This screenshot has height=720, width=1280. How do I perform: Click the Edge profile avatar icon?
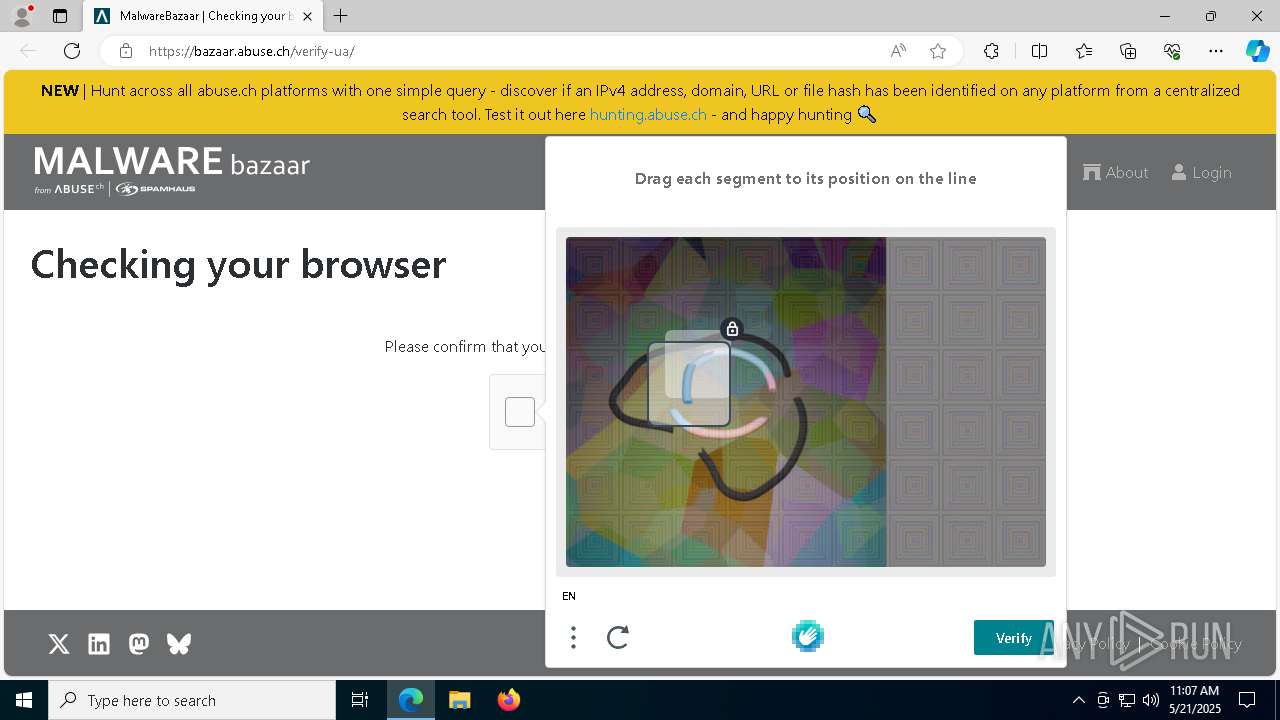(21, 16)
